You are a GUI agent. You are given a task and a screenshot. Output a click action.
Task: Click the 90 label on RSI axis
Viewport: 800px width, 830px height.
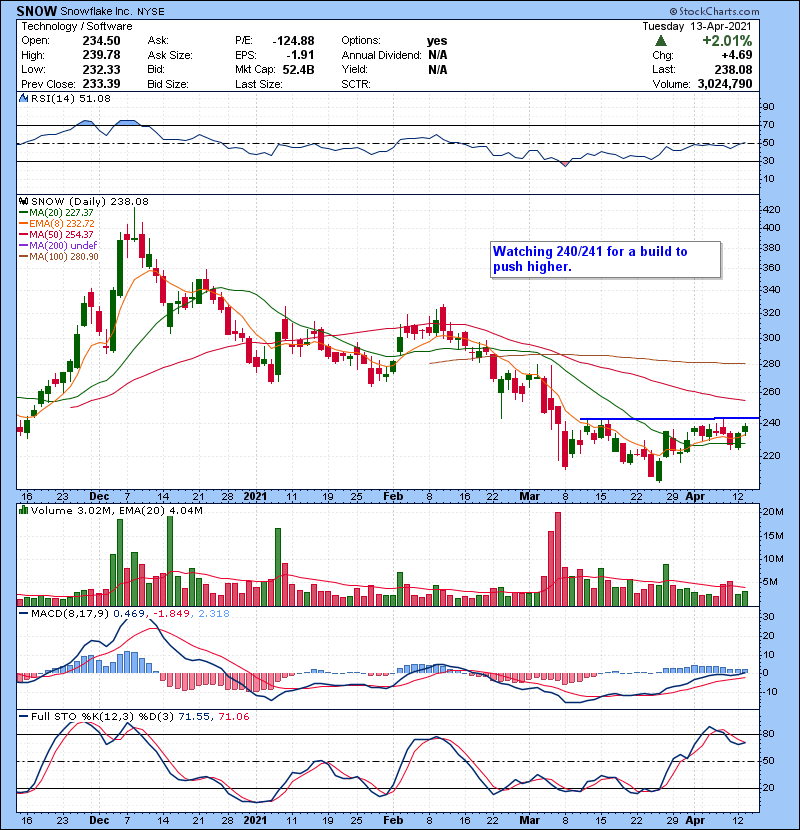click(x=768, y=107)
